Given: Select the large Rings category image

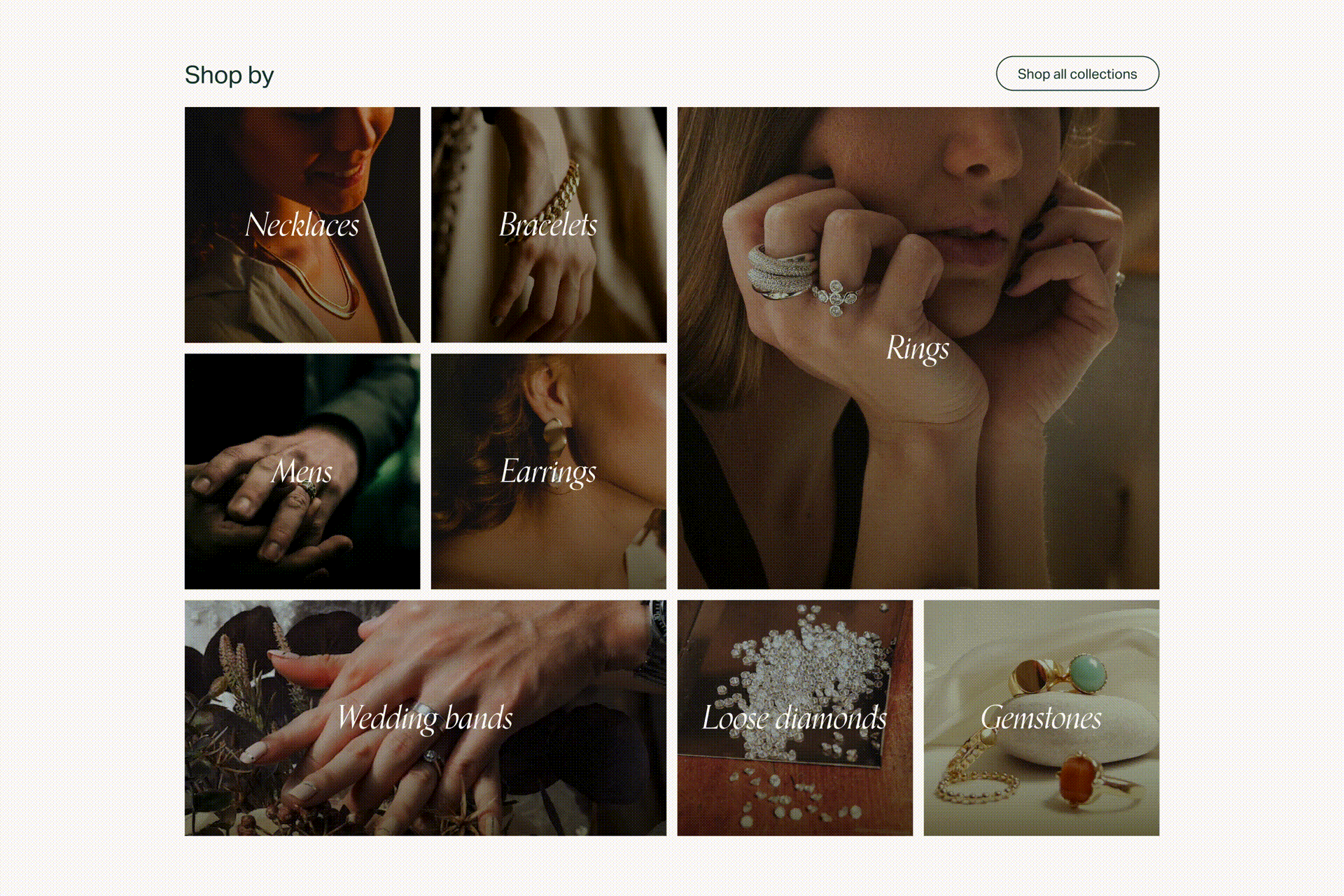Looking at the screenshot, I should coord(918,348).
